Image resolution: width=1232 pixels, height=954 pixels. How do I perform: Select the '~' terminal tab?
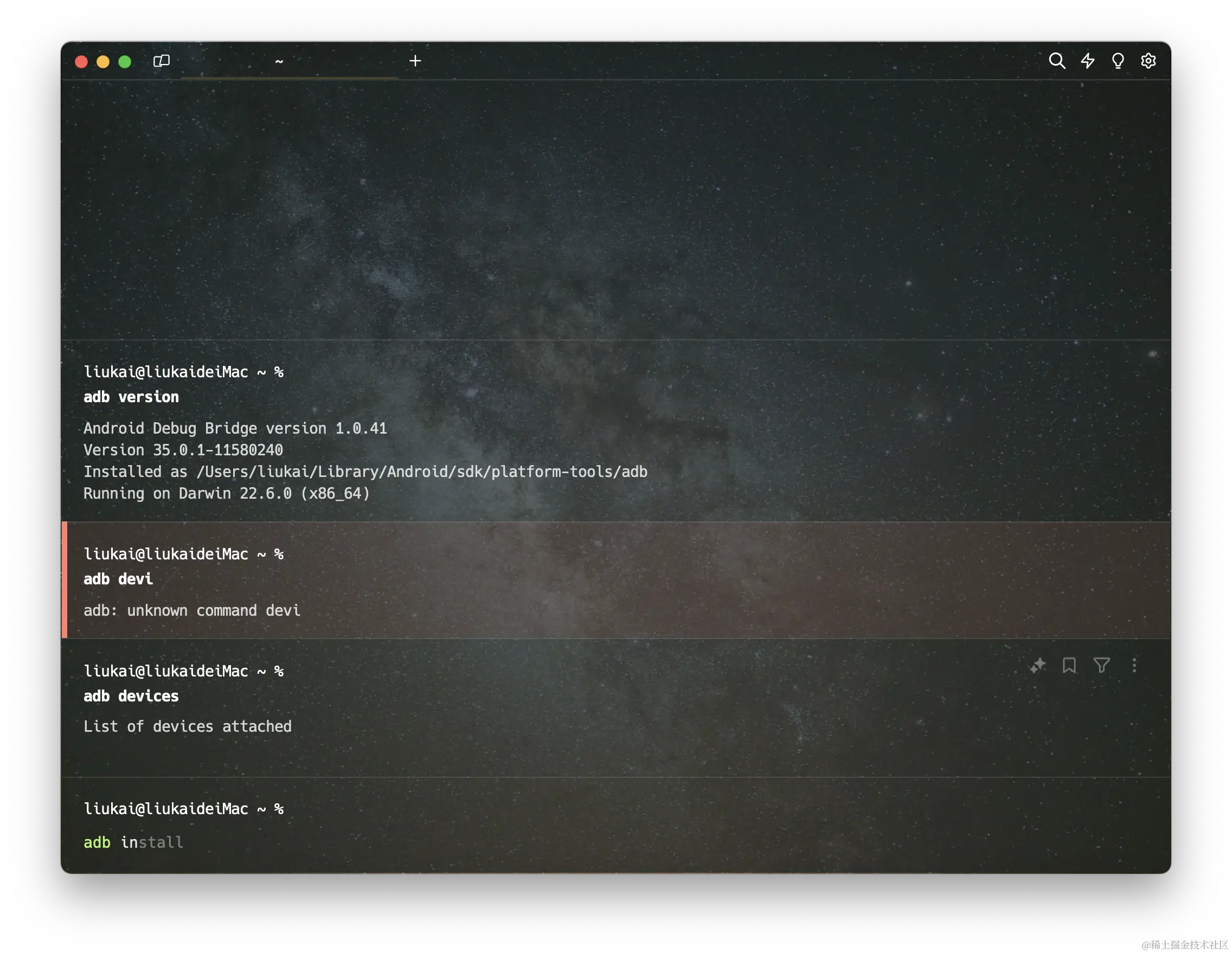tap(279, 61)
